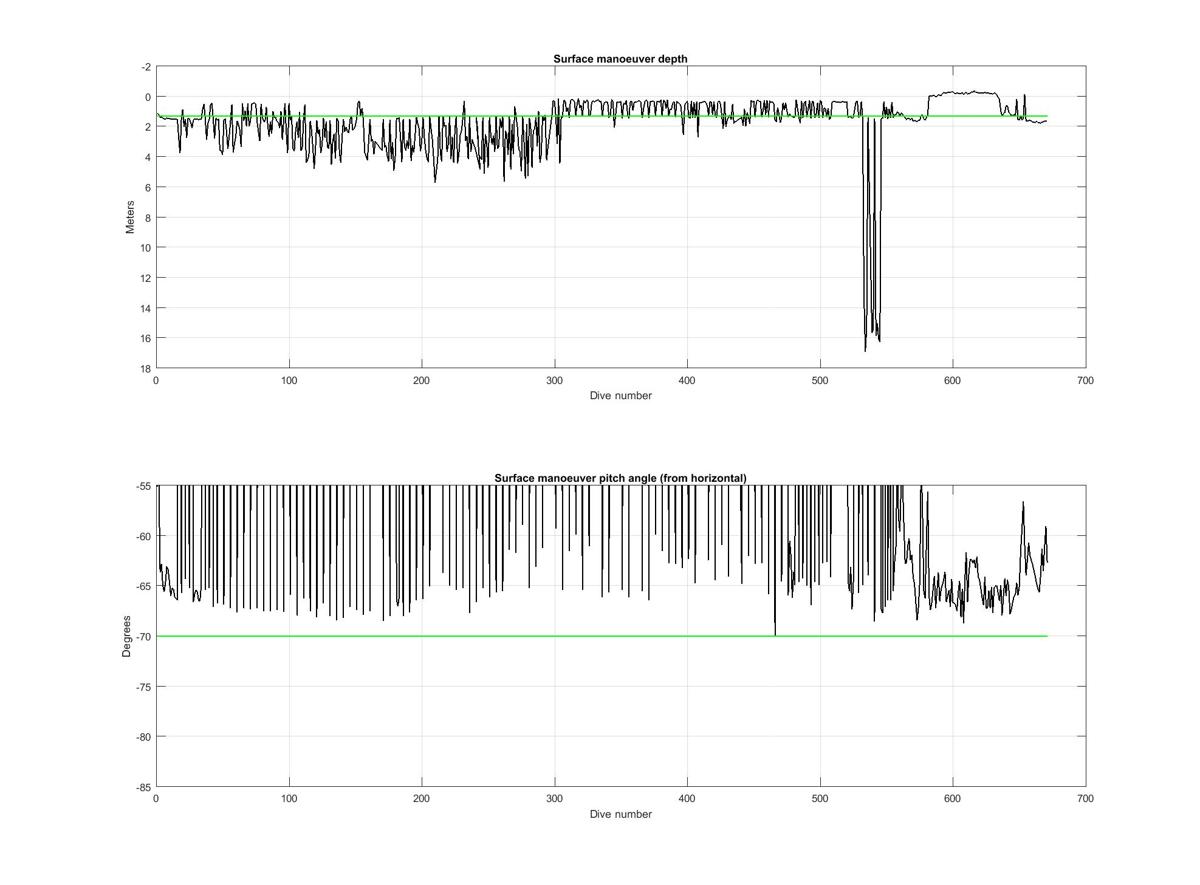The image size is (1200, 885).
Task: Click the "10" tick on depth axis
Action: pos(145,247)
